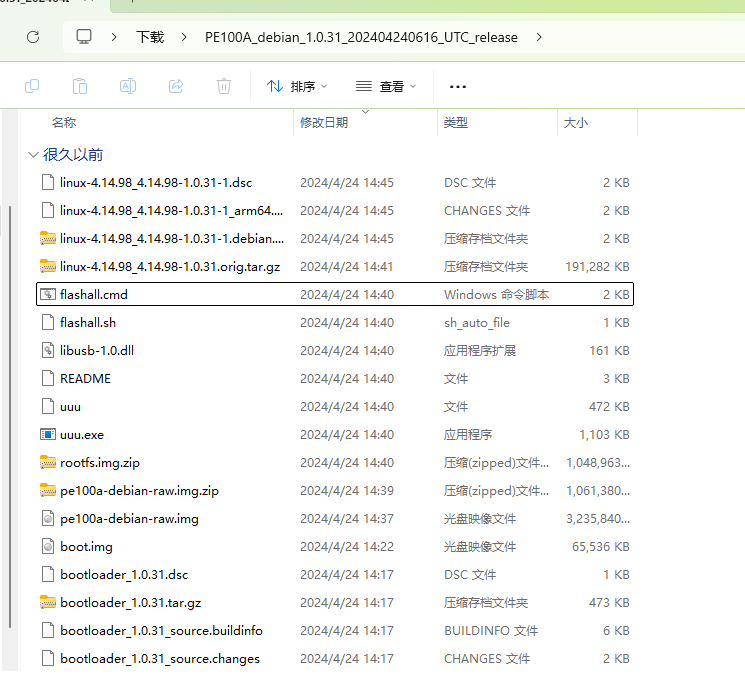The image size is (745, 676).
Task: Click type text Windows 命令脚本
Action: click(x=497, y=295)
